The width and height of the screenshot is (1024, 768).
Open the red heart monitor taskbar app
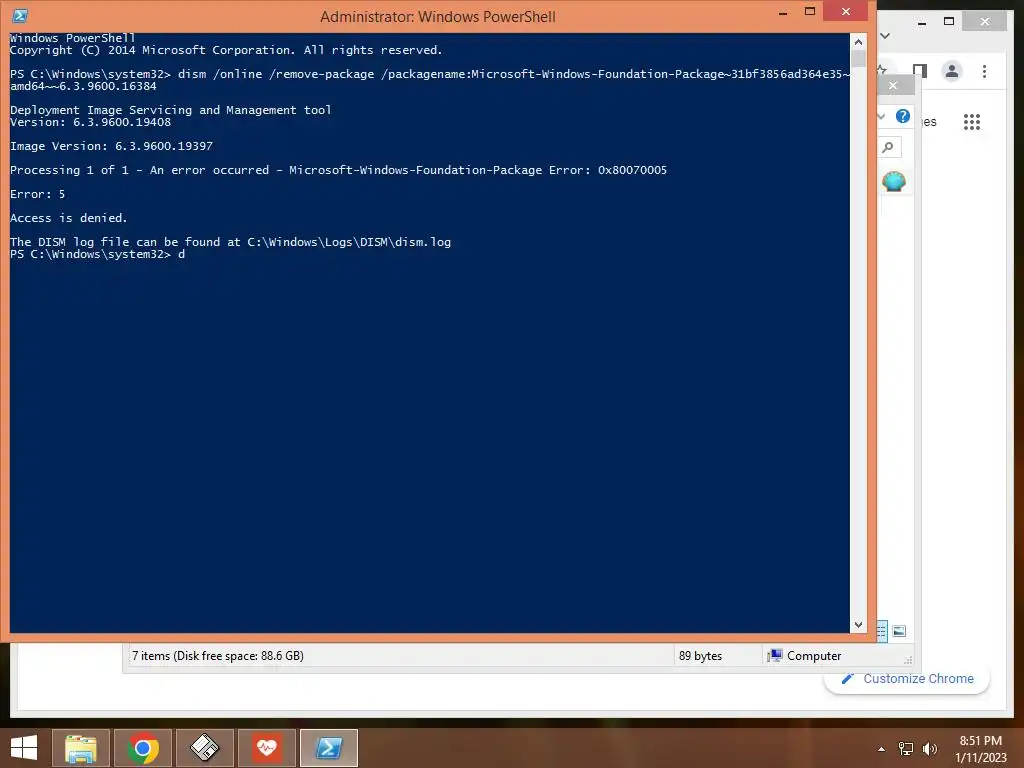click(x=266, y=748)
